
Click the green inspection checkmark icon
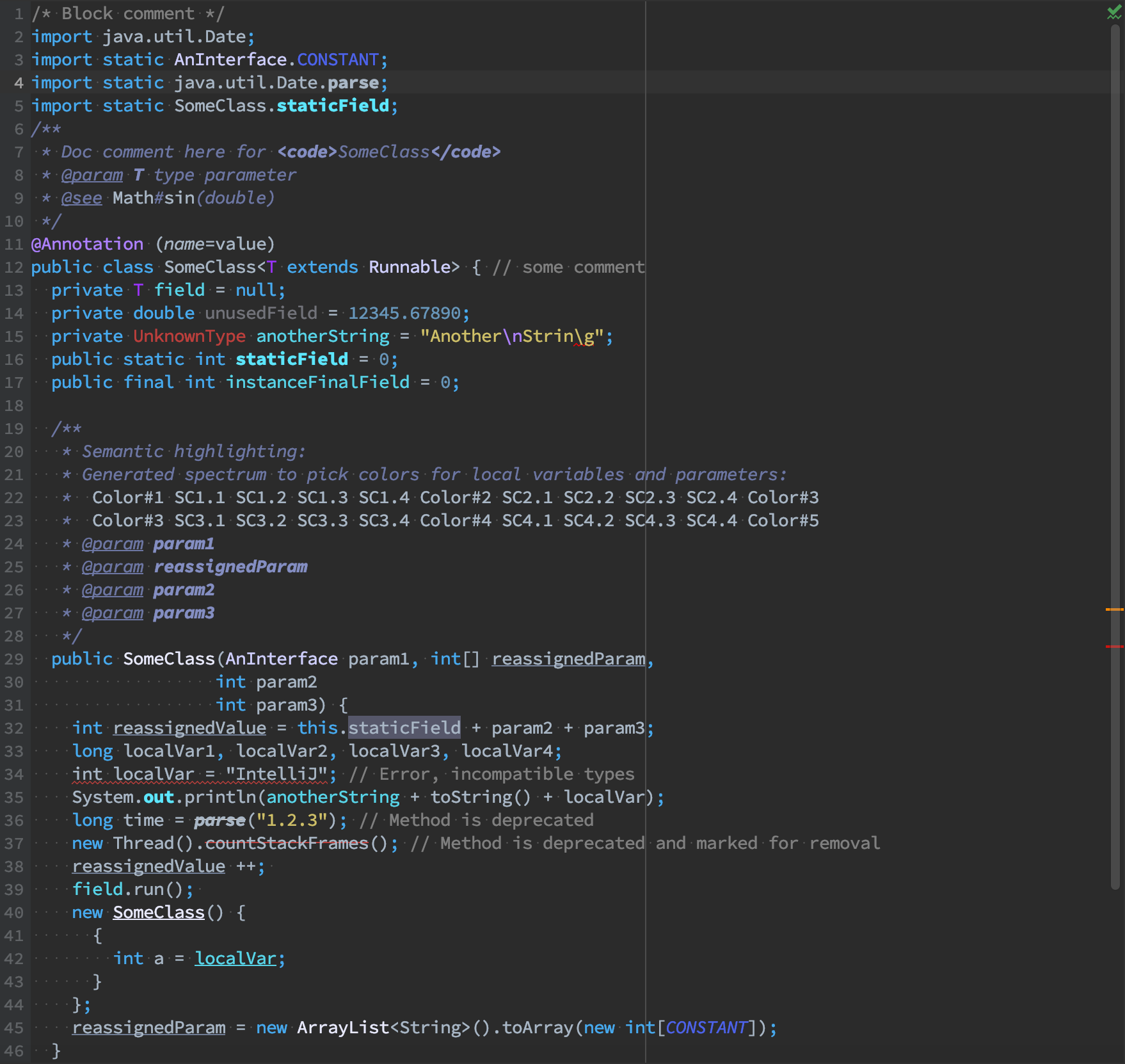[1113, 13]
